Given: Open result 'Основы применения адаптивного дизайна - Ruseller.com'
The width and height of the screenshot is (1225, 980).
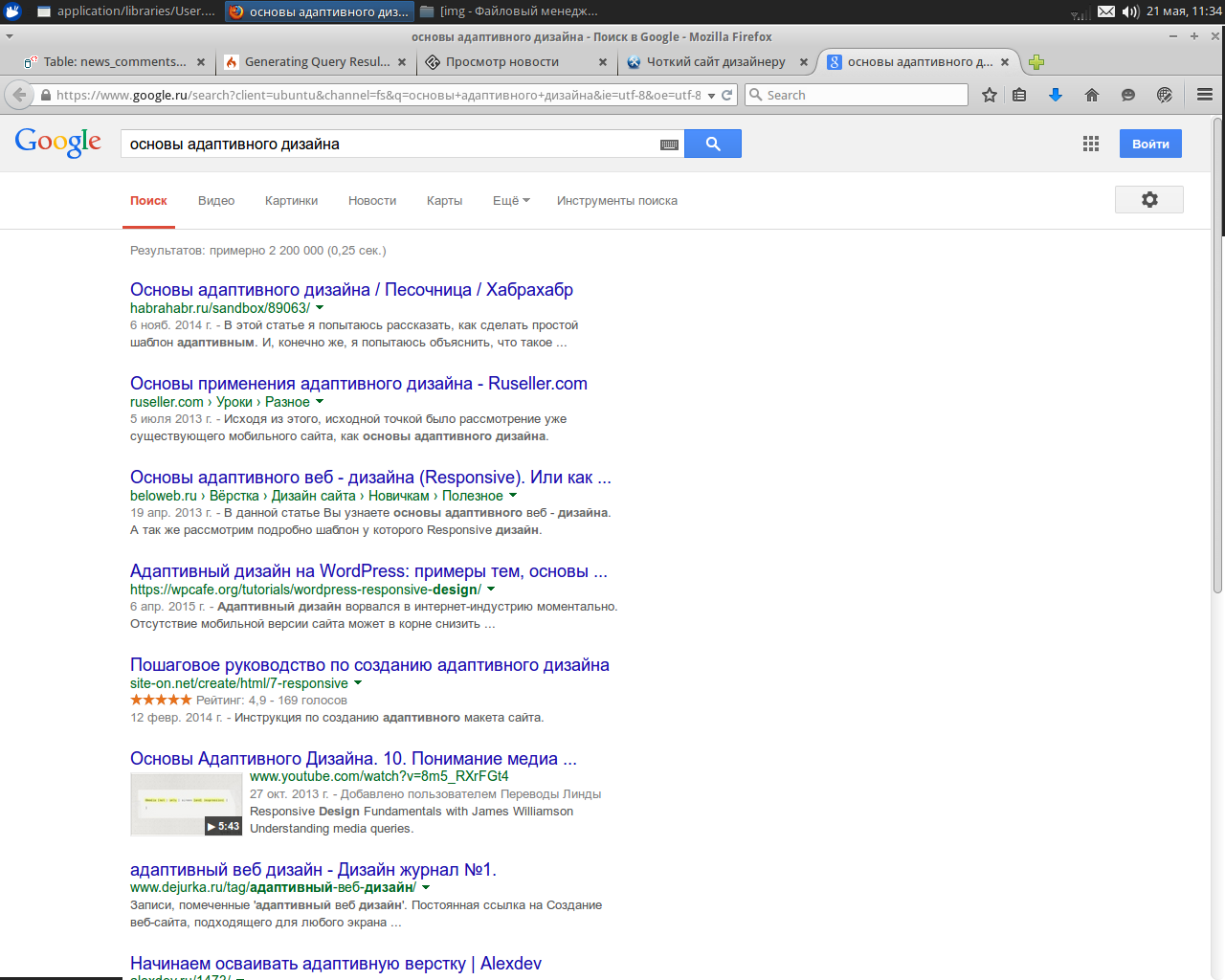Looking at the screenshot, I should click(359, 384).
